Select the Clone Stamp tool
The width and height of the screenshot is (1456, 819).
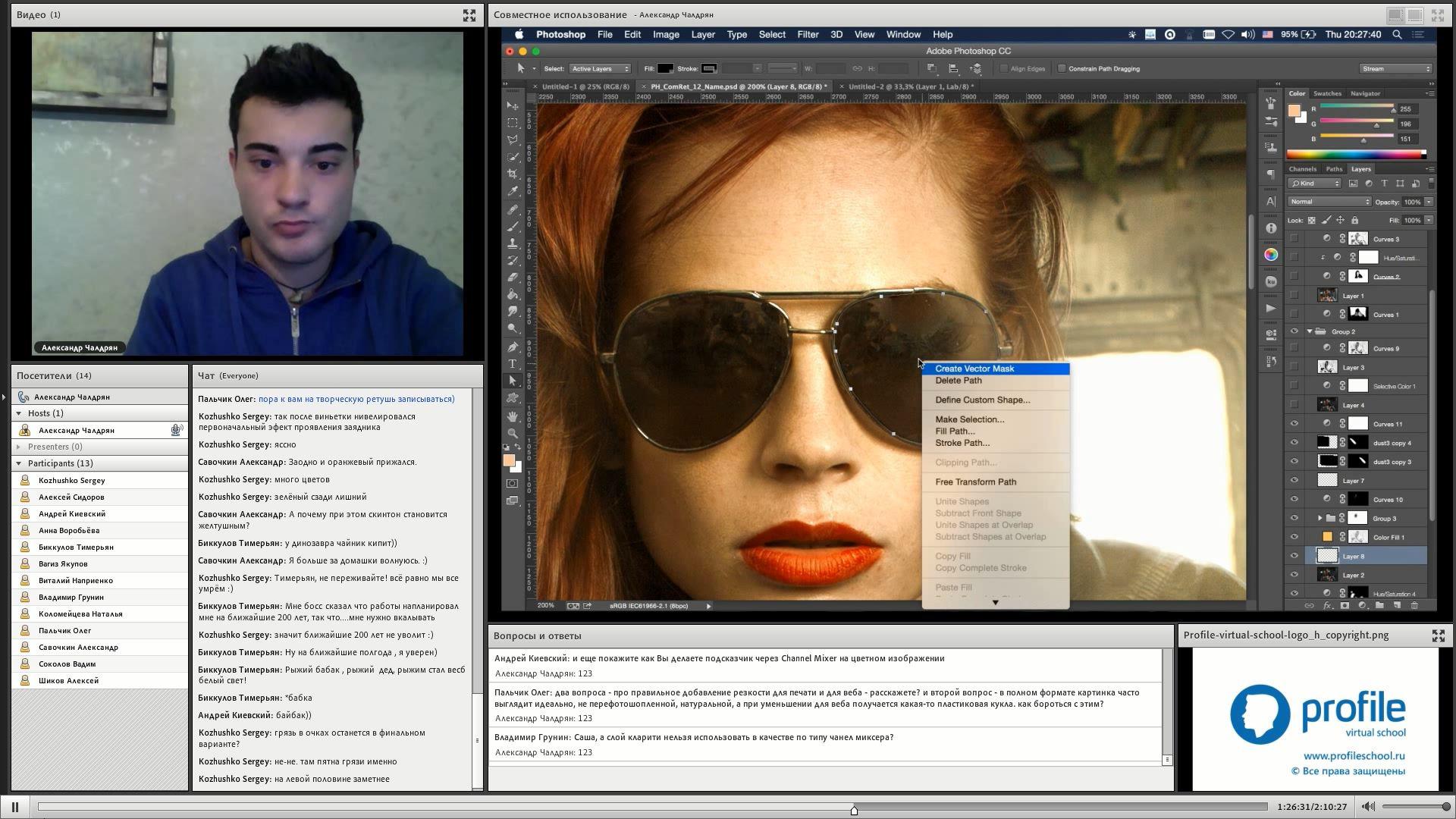pos(513,243)
